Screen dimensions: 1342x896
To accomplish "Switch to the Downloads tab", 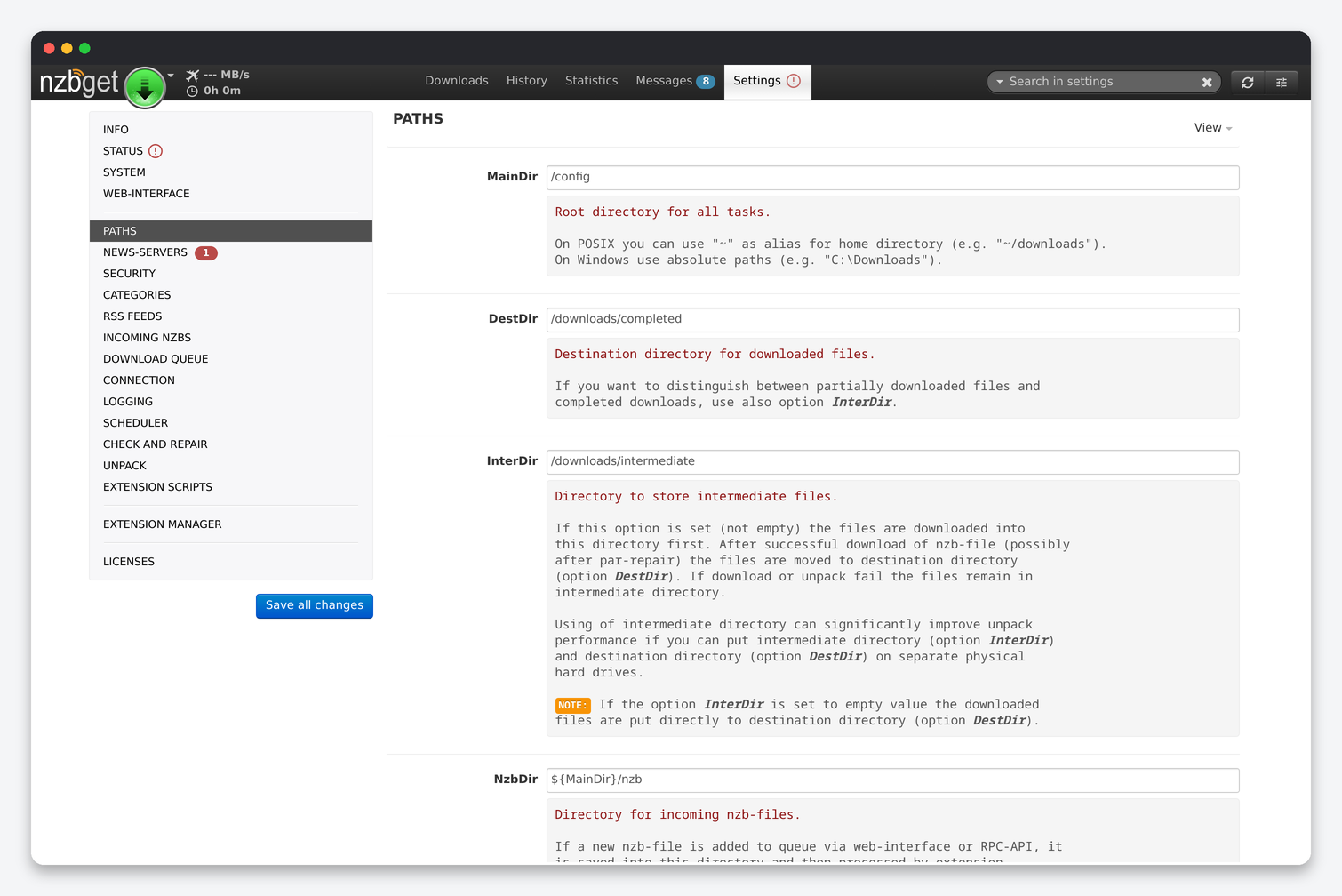I will coord(457,81).
